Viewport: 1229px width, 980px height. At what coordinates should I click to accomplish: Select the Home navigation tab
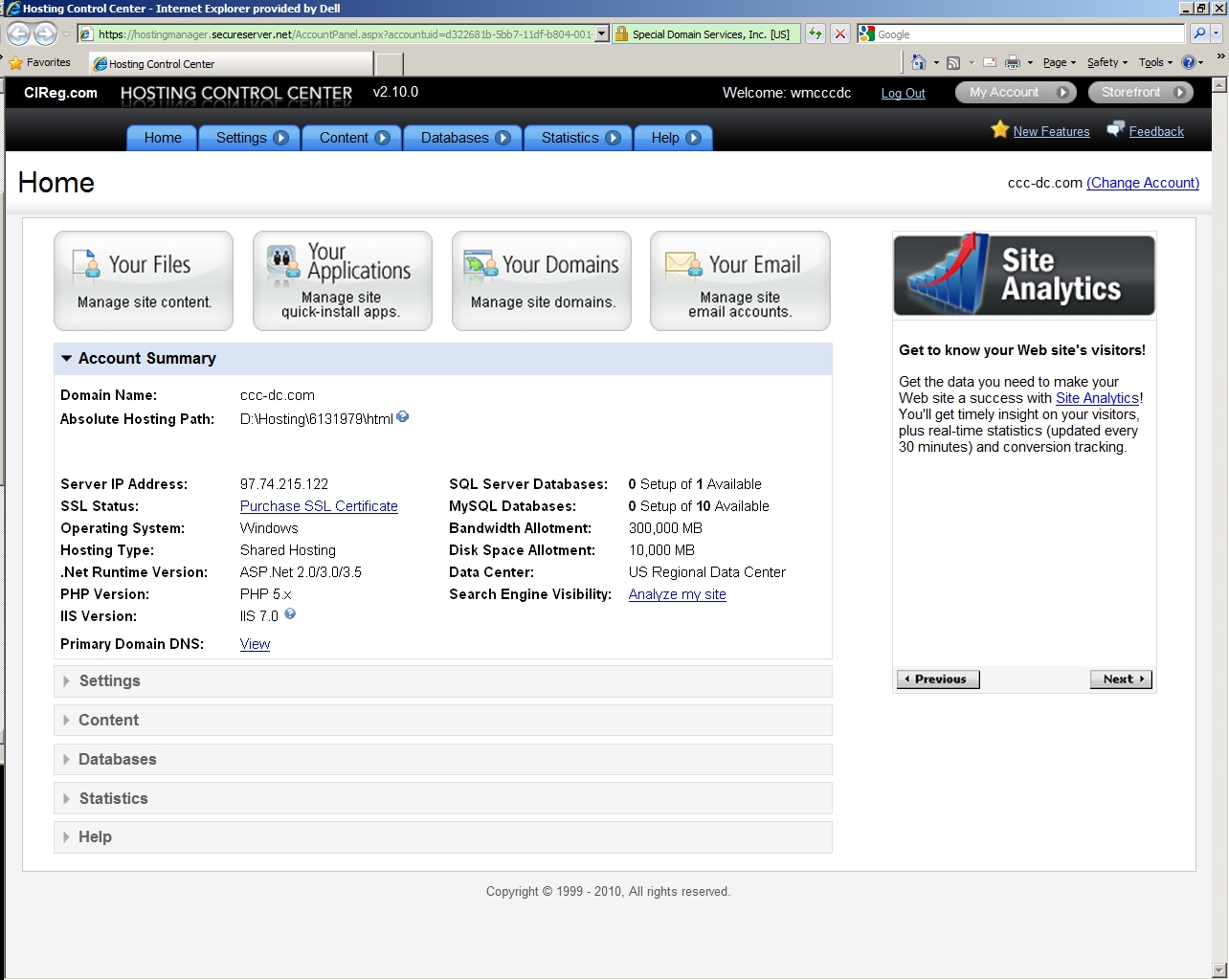coord(162,138)
